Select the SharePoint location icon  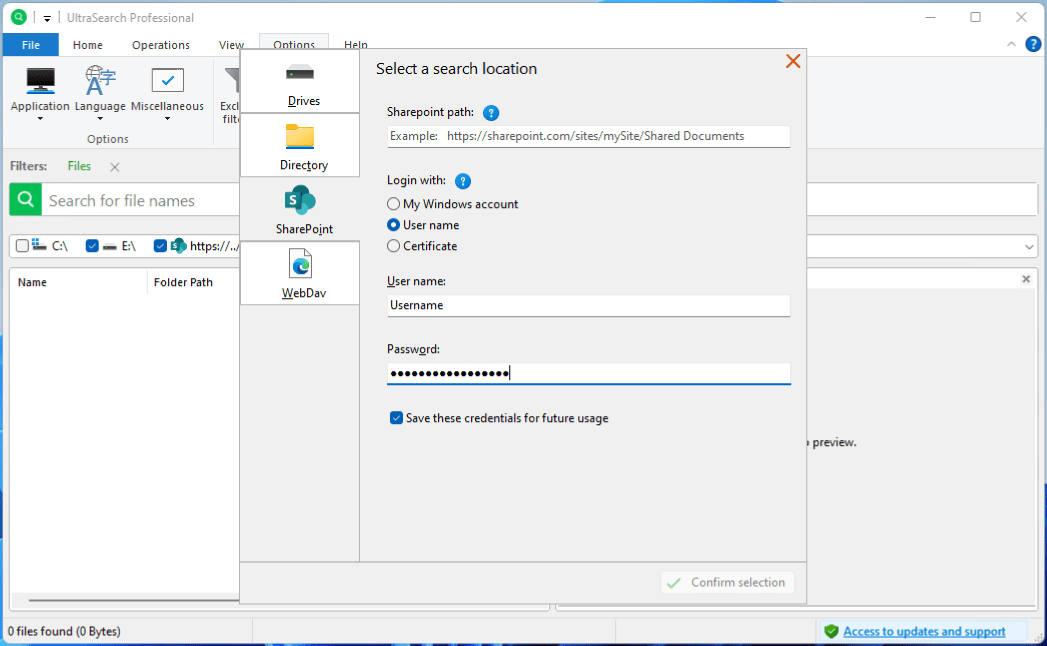300,200
